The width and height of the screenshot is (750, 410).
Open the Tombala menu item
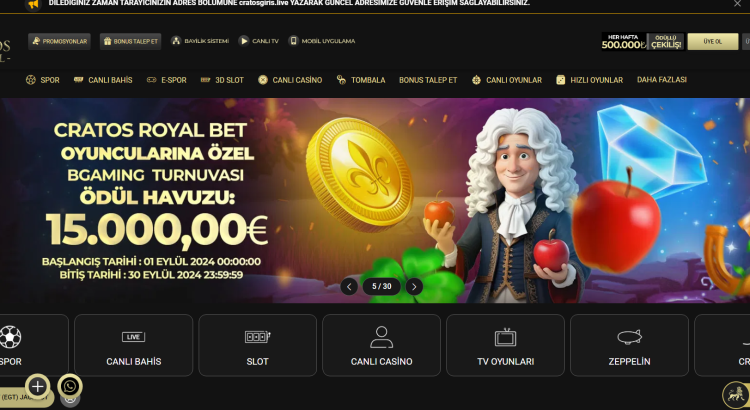point(361,80)
